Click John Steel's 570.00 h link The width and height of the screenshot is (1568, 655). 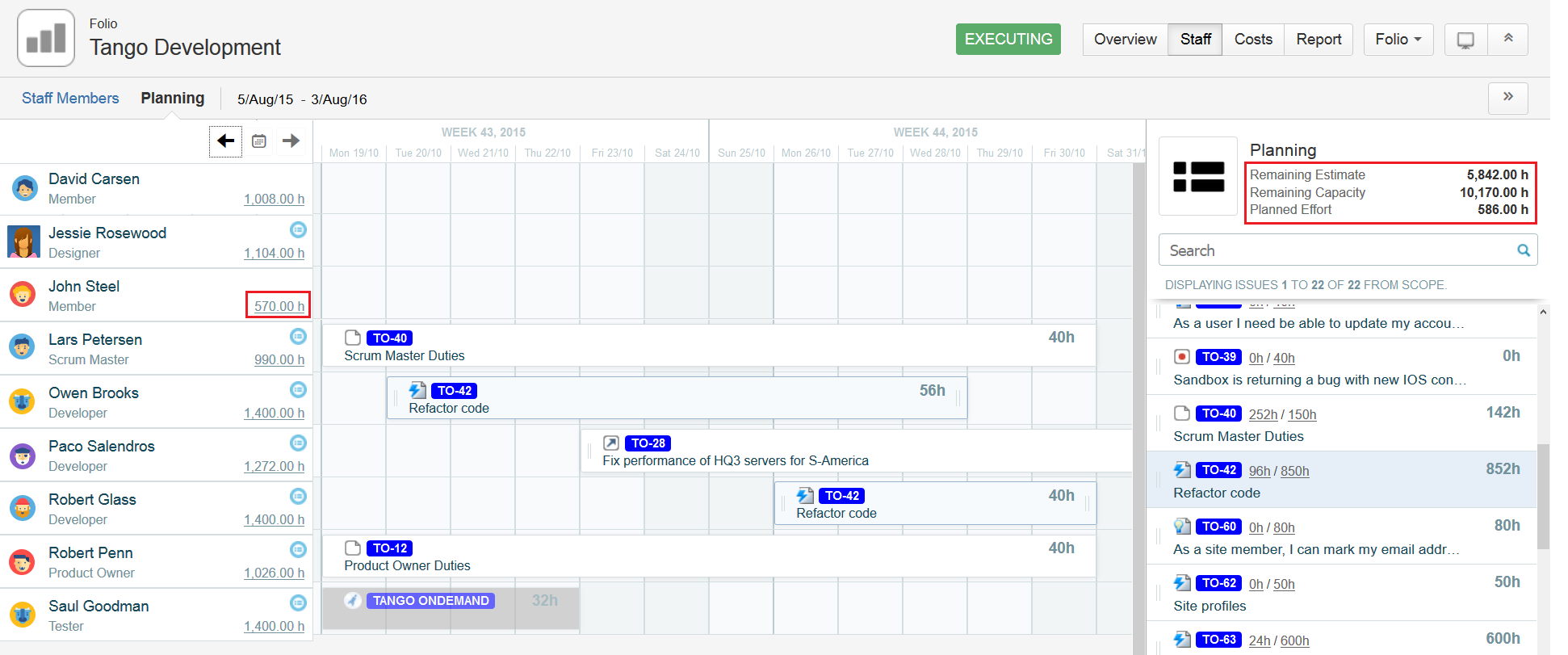[279, 306]
